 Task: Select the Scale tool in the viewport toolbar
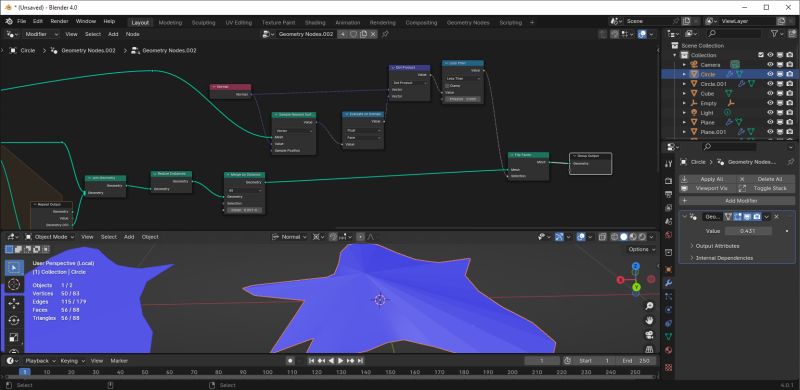point(14,337)
